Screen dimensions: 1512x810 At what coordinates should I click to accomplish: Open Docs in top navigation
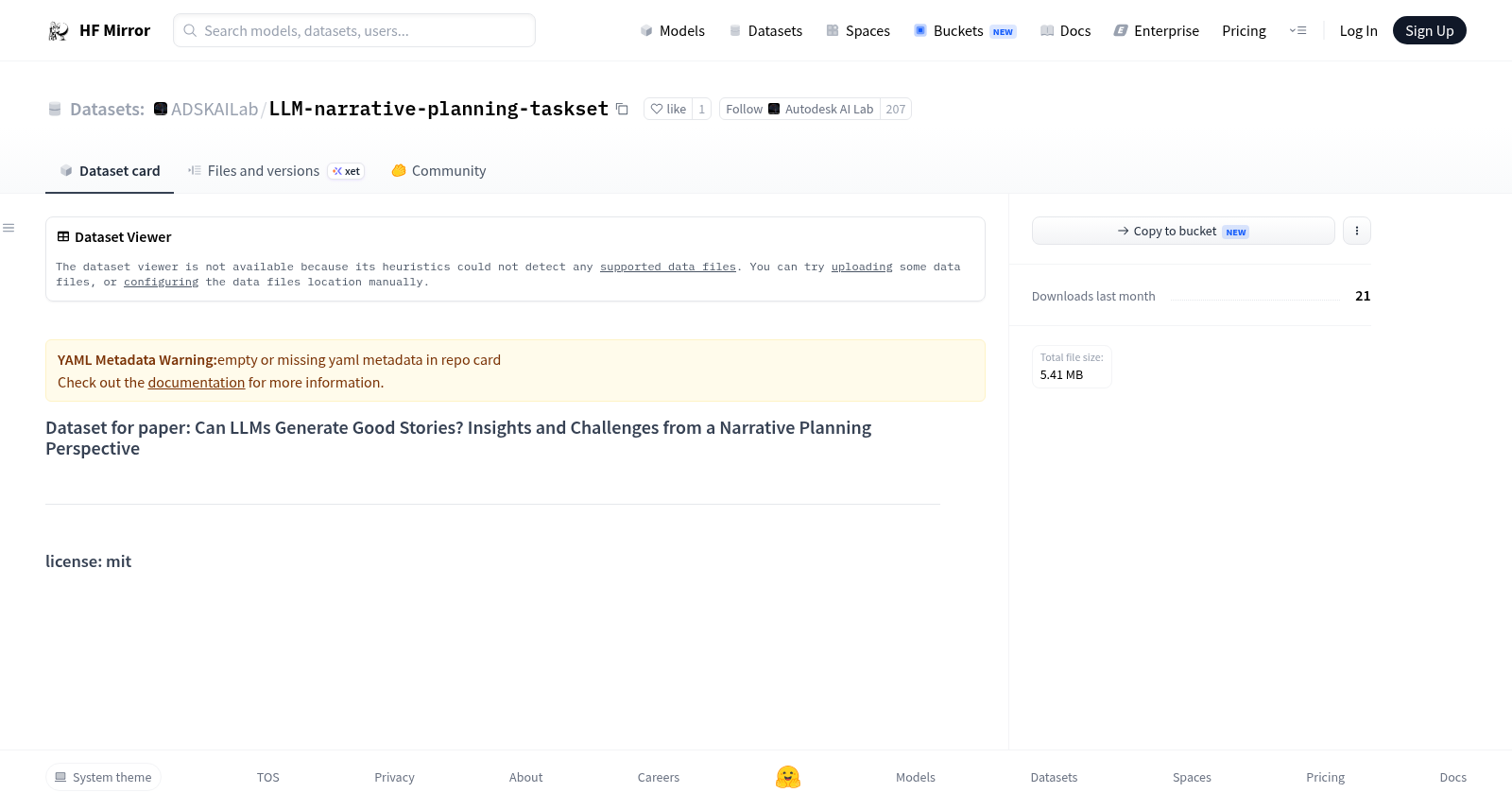1065,31
